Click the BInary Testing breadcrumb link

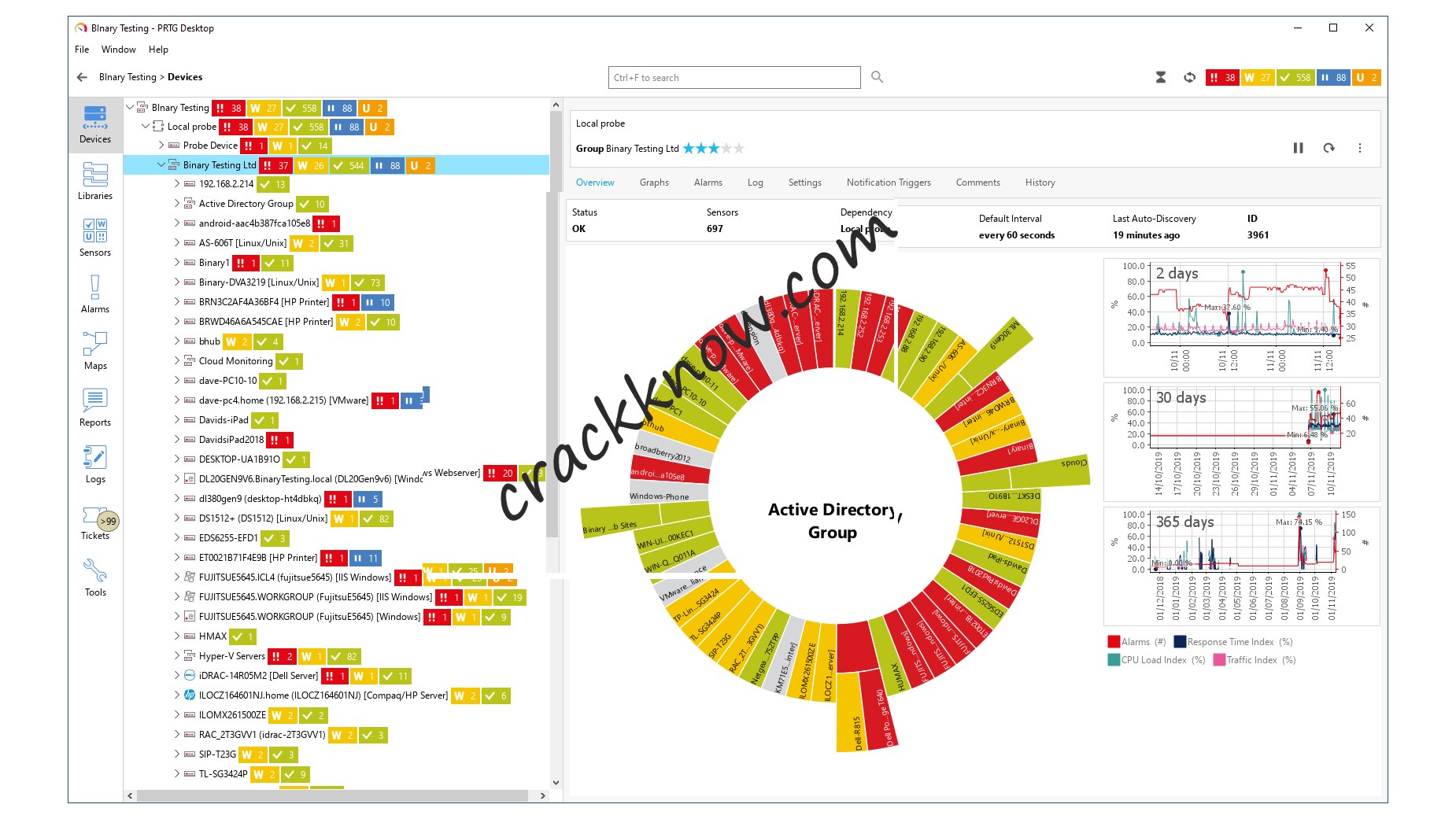[127, 77]
